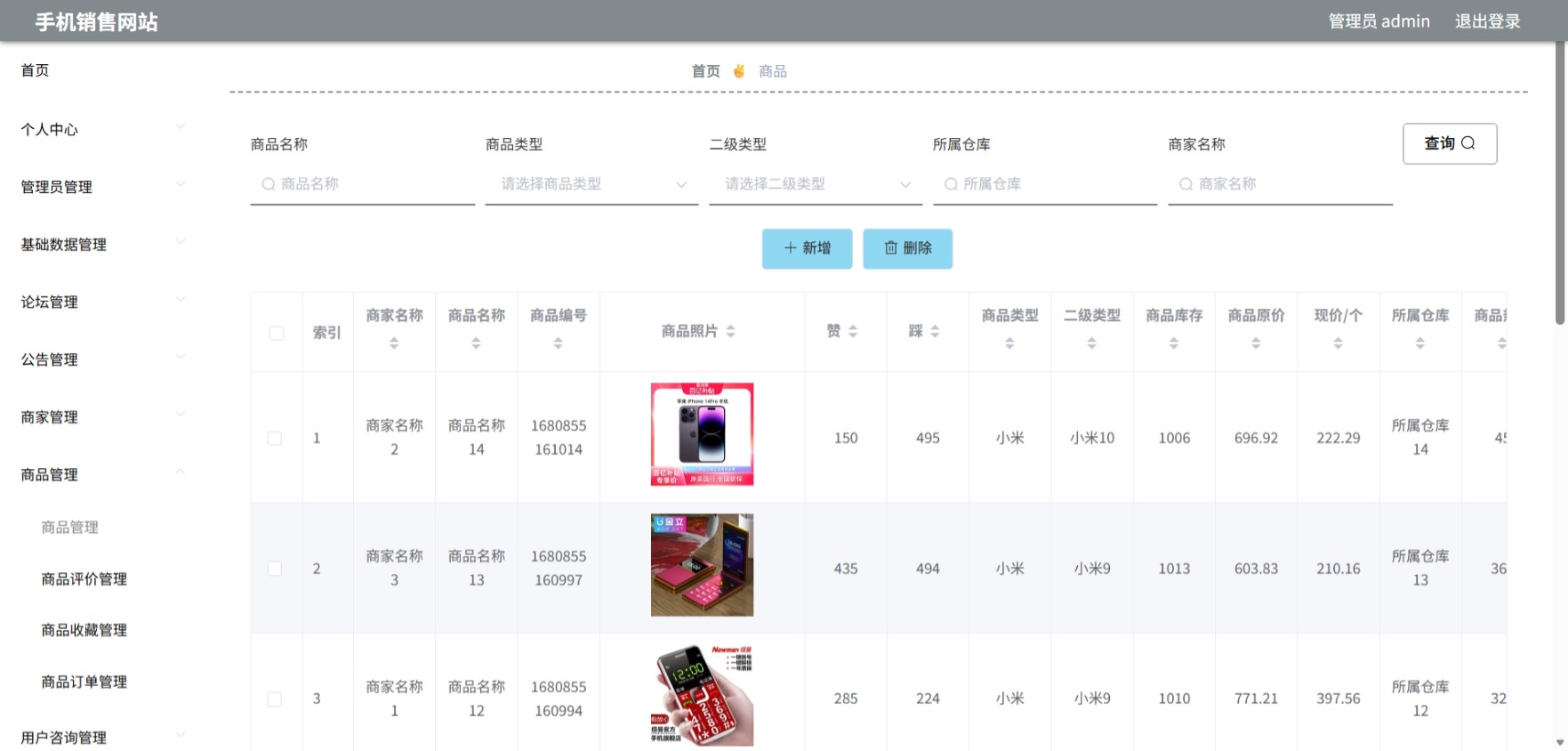Click product number 1680855161014 cell
Viewport: 1568px width, 751px height.
coord(559,438)
